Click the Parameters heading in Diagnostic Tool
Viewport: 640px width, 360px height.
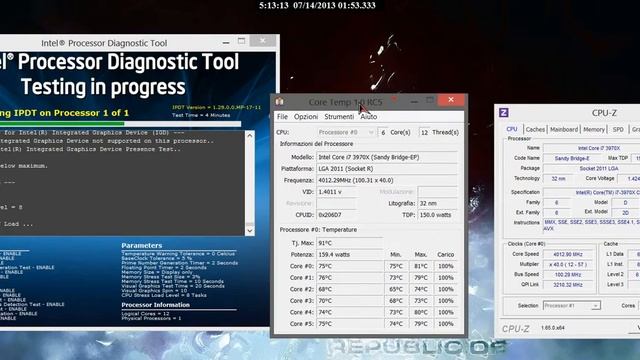pyautogui.click(x=142, y=245)
